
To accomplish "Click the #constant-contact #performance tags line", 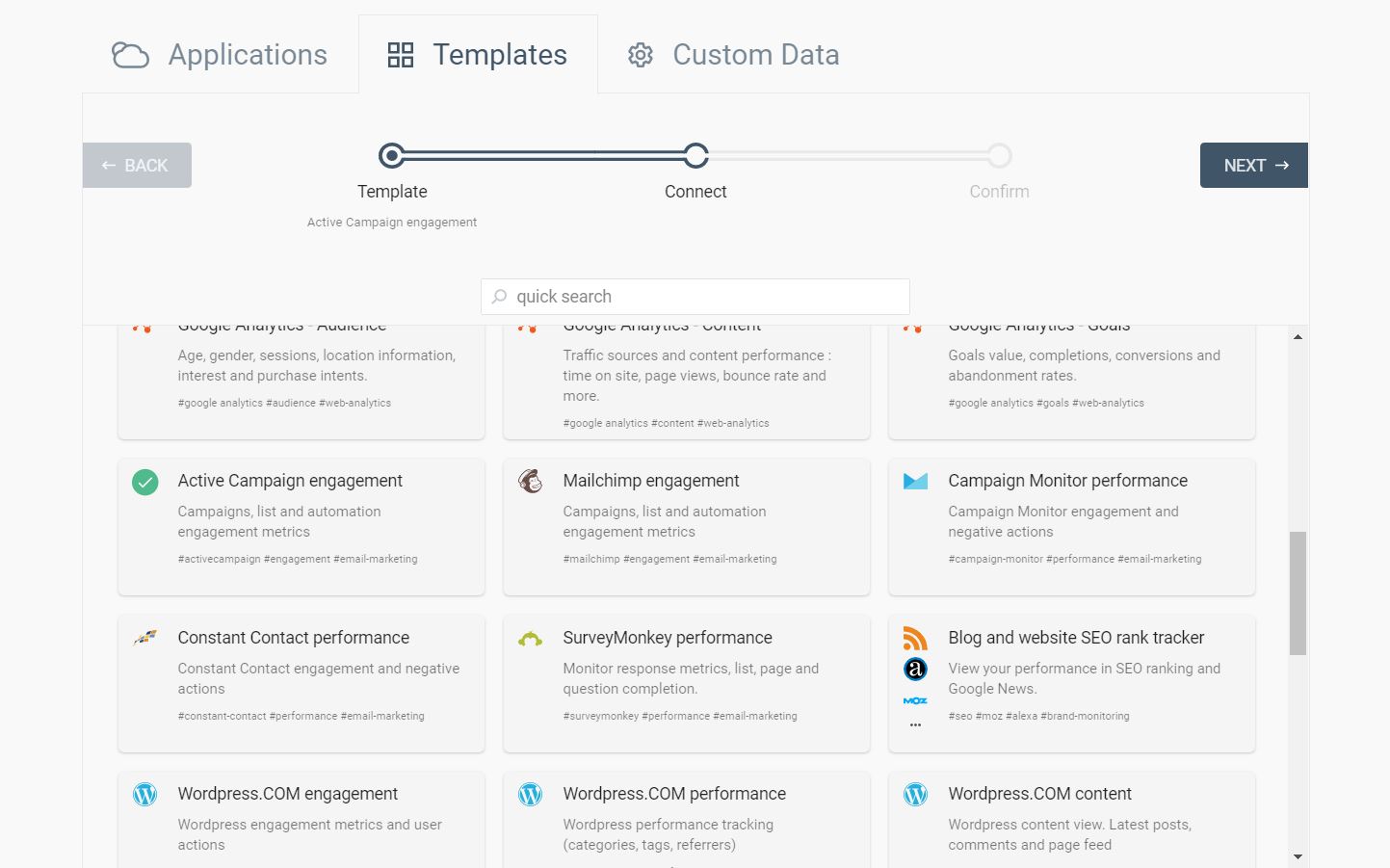I will (x=301, y=716).
